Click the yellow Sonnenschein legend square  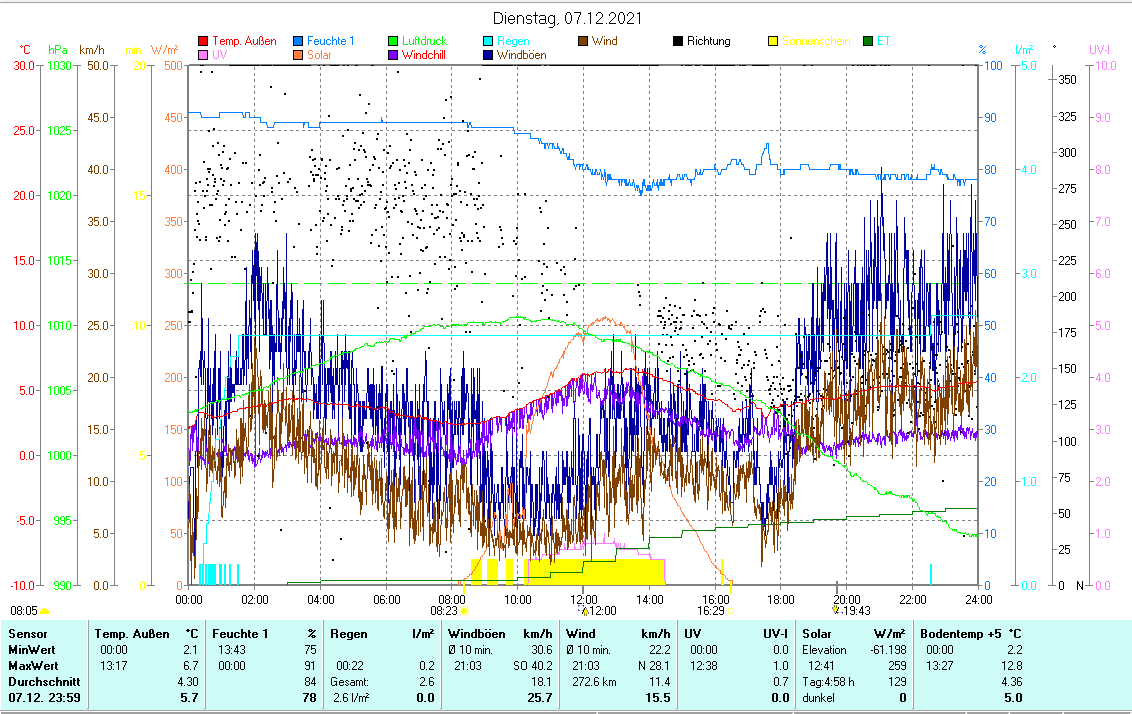[x=773, y=42]
